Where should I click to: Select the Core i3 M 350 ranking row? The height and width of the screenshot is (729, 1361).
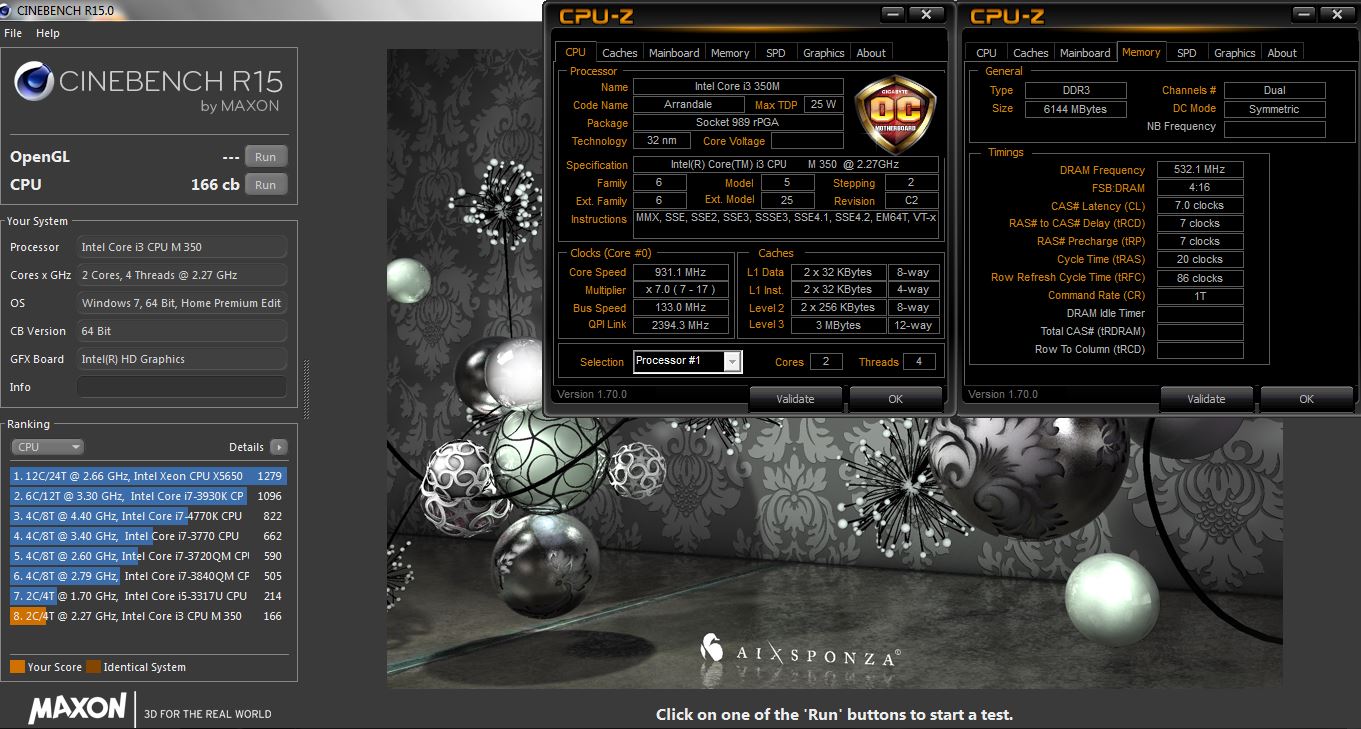tap(148, 616)
